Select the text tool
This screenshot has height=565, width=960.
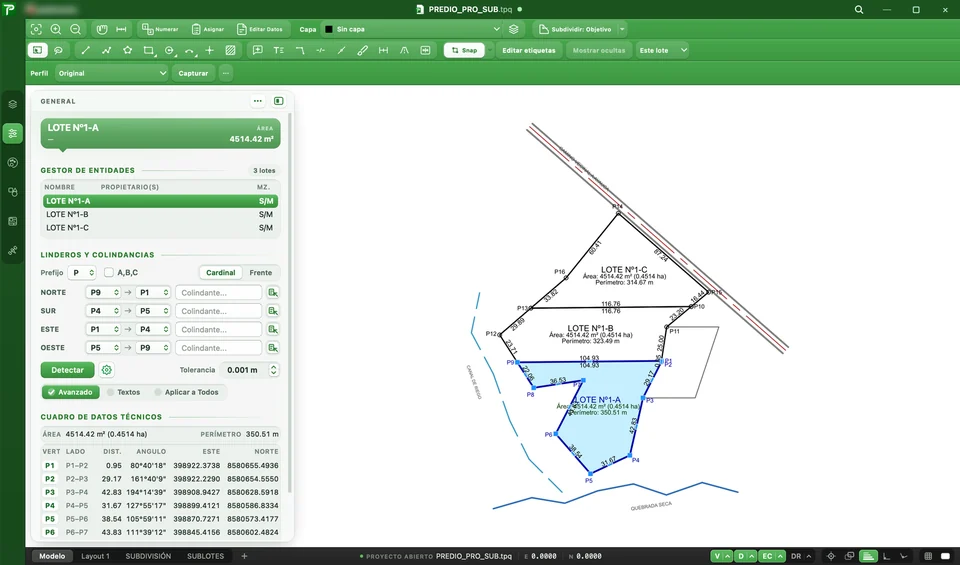[x=279, y=50]
